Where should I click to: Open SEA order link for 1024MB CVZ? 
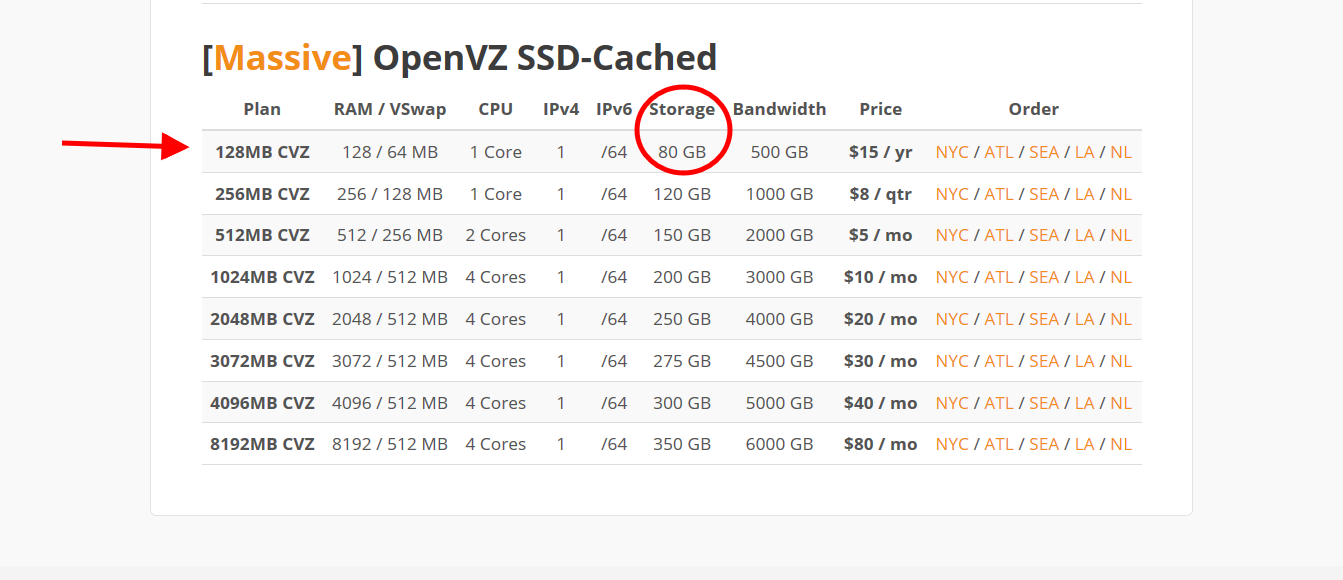coord(1043,277)
